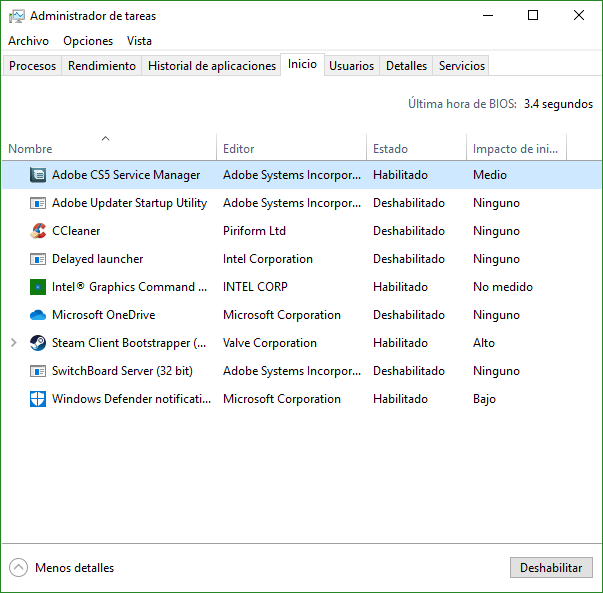This screenshot has width=603, height=593.
Task: Click the CCleaner icon
Action: point(38,231)
